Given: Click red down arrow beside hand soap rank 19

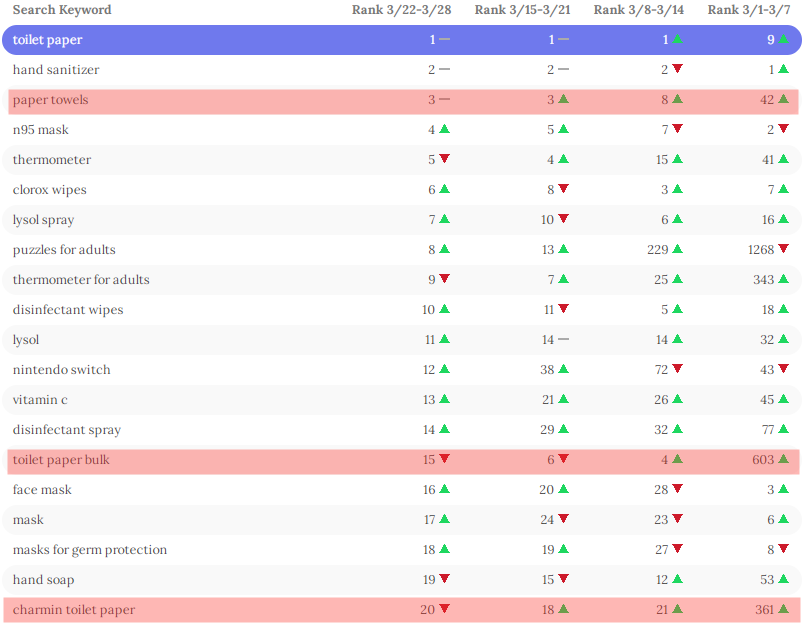Looking at the screenshot, I should 445,579.
